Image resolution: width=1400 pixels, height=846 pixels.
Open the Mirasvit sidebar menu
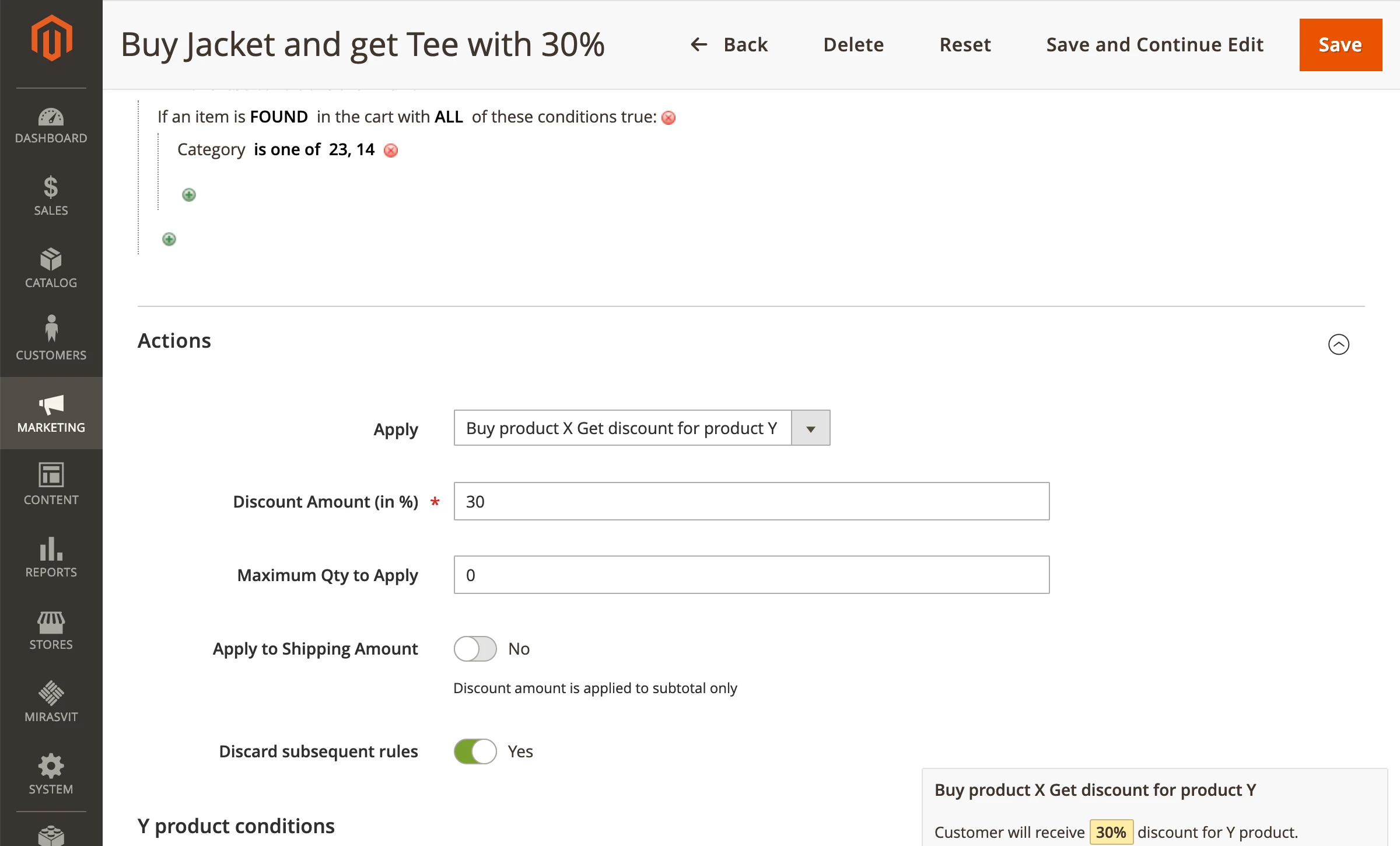tap(51, 701)
